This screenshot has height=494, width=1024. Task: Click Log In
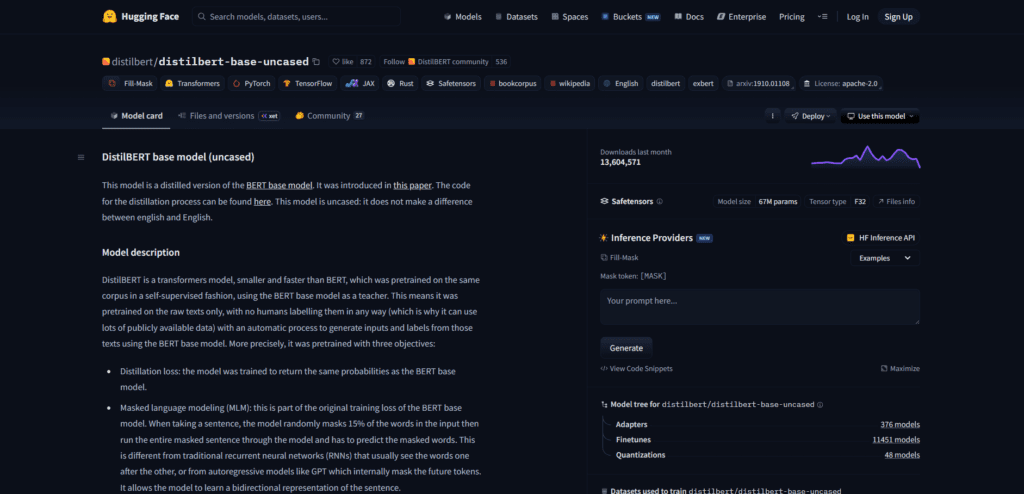[857, 17]
